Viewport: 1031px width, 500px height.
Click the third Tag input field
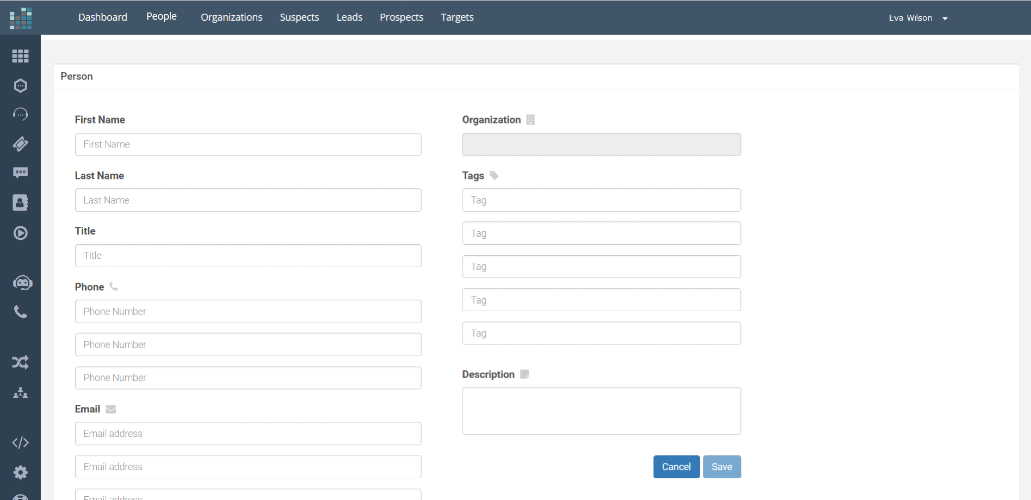601,266
